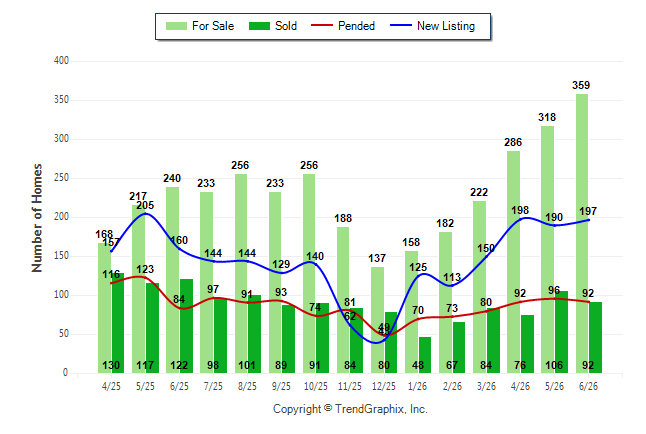Image resolution: width=646 pixels, height=434 pixels.
Task: Click the 256 For Sale bar for 10/25
Action: pyautogui.click(x=309, y=274)
